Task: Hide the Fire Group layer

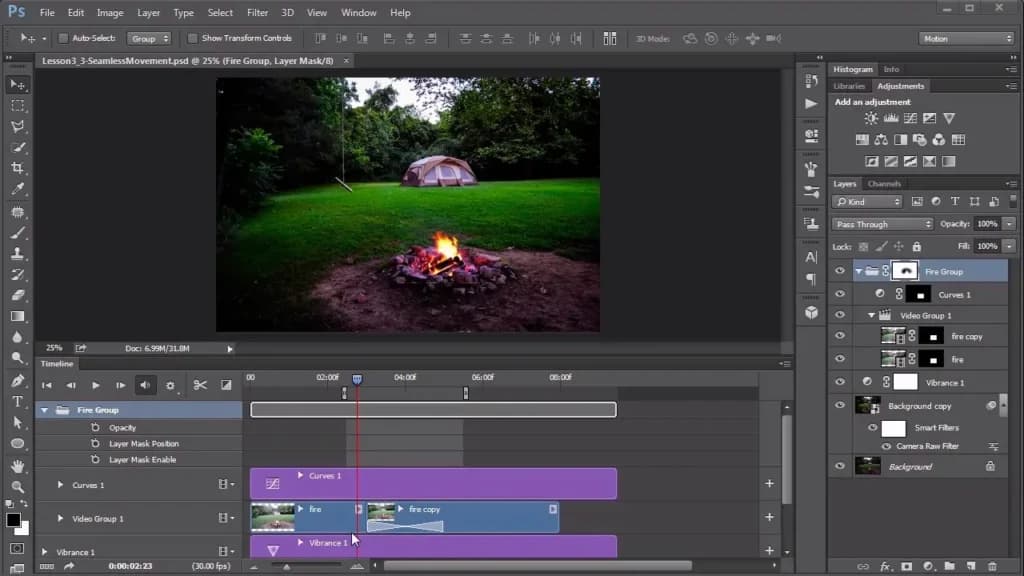Action: pyautogui.click(x=840, y=271)
